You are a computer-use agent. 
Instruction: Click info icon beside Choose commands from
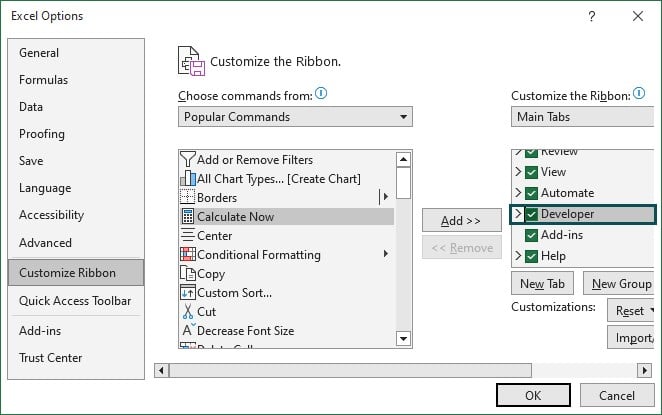point(321,93)
